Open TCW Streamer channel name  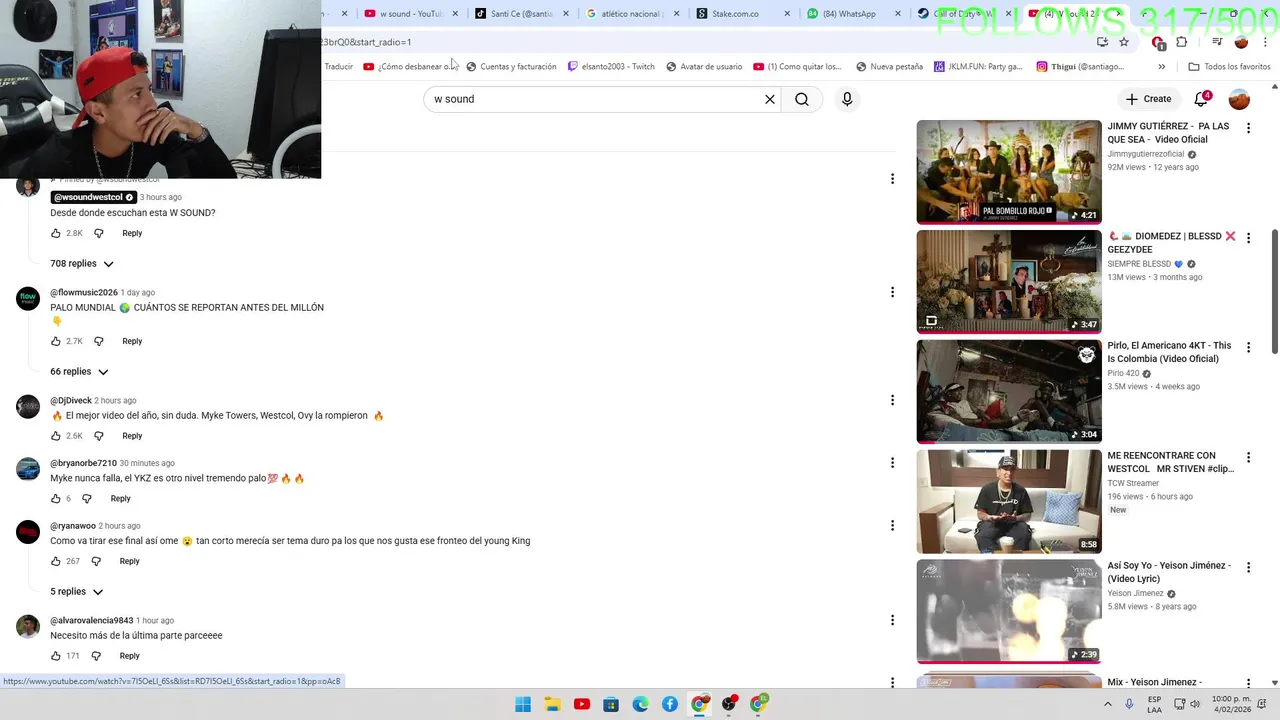tap(1133, 483)
